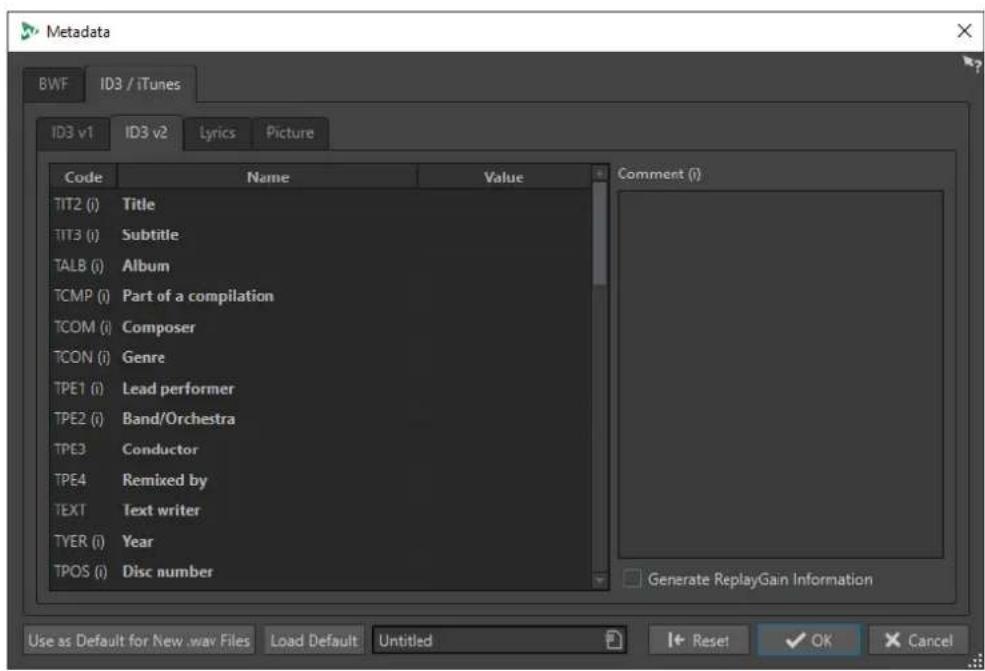The width and height of the screenshot is (985, 671).
Task: Click the What's This help arrow icon
Action: tap(972, 63)
